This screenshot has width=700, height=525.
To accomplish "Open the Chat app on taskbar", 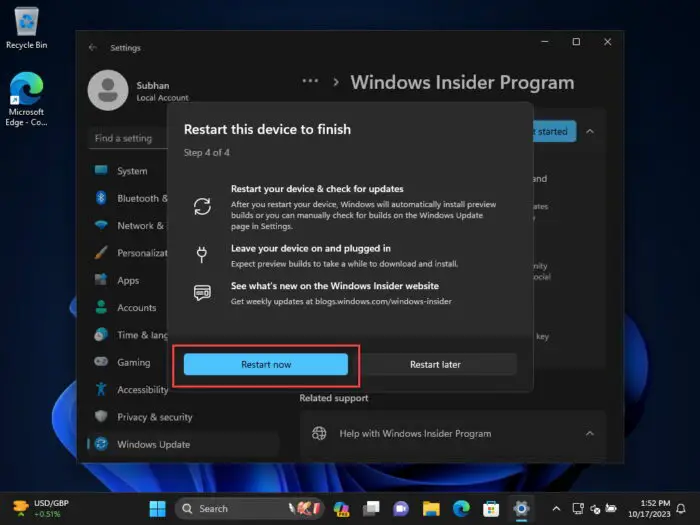I will tap(401, 508).
